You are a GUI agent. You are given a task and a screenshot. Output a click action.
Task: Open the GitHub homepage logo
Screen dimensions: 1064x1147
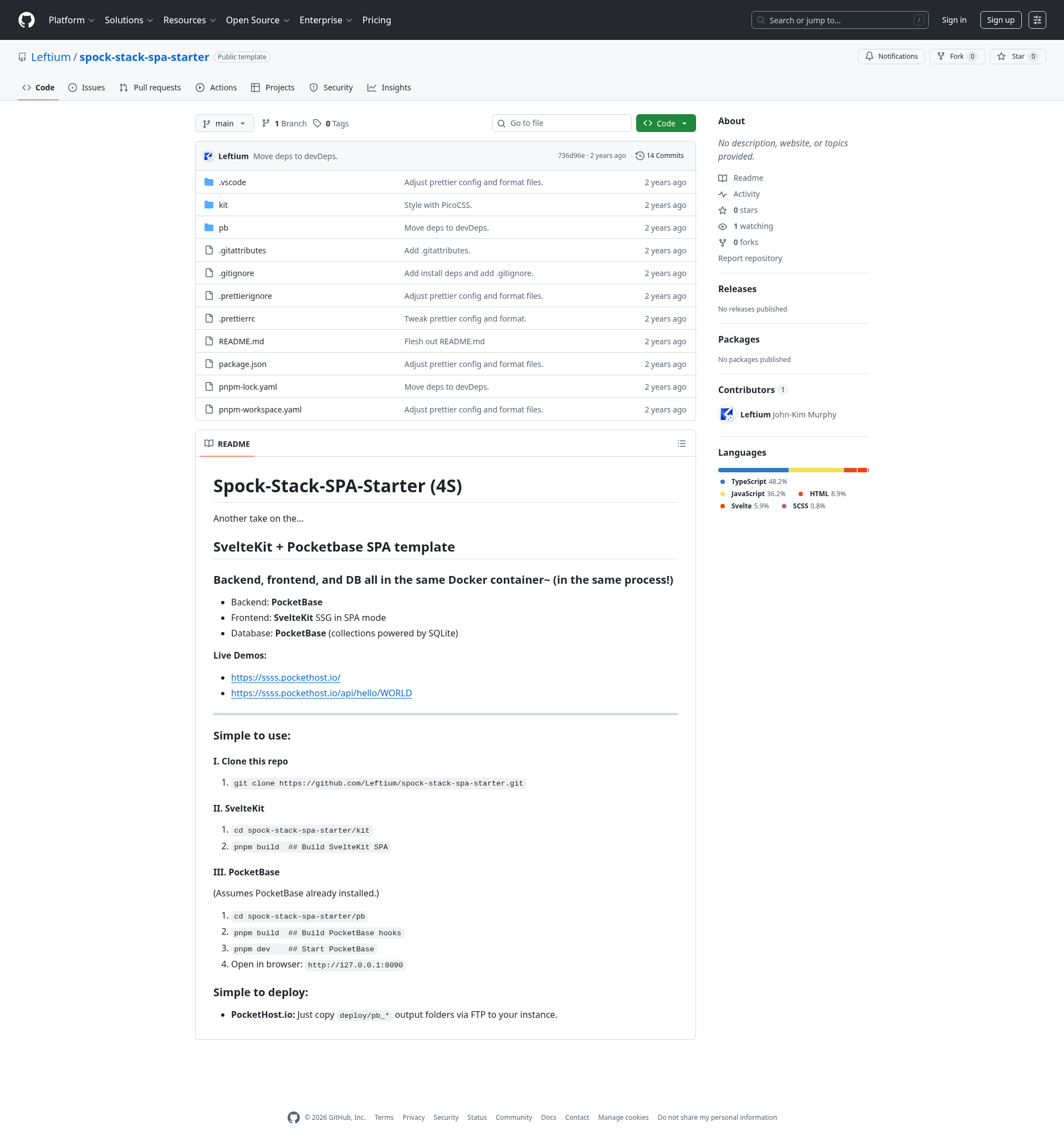point(27,20)
